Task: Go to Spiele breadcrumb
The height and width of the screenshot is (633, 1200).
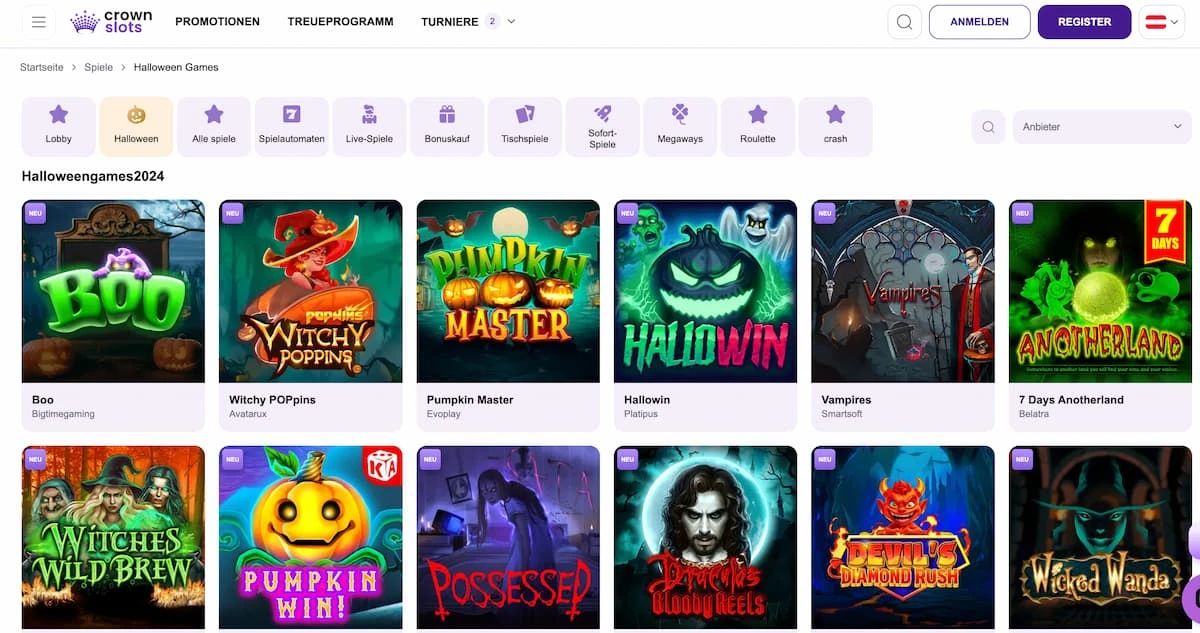Action: click(x=98, y=67)
